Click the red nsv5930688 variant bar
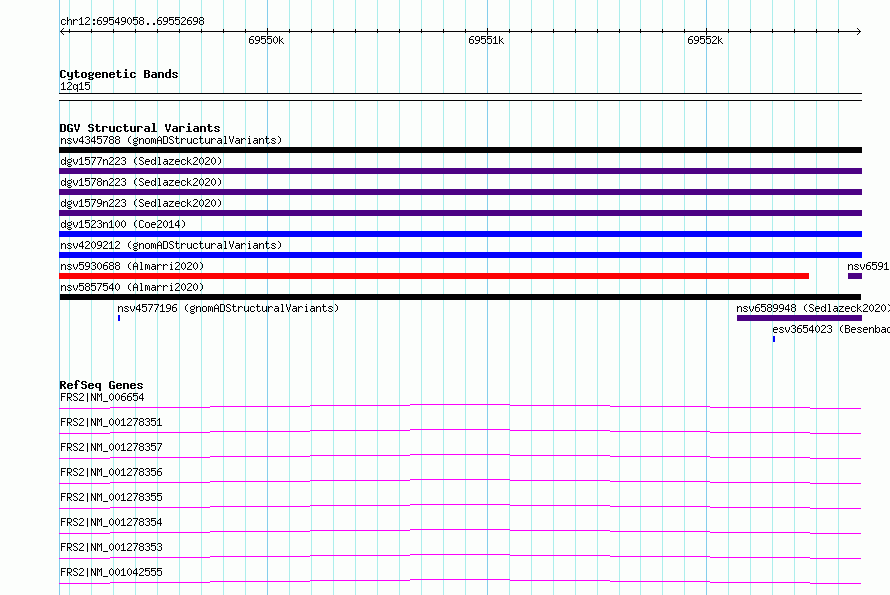890x595 pixels. (434, 276)
